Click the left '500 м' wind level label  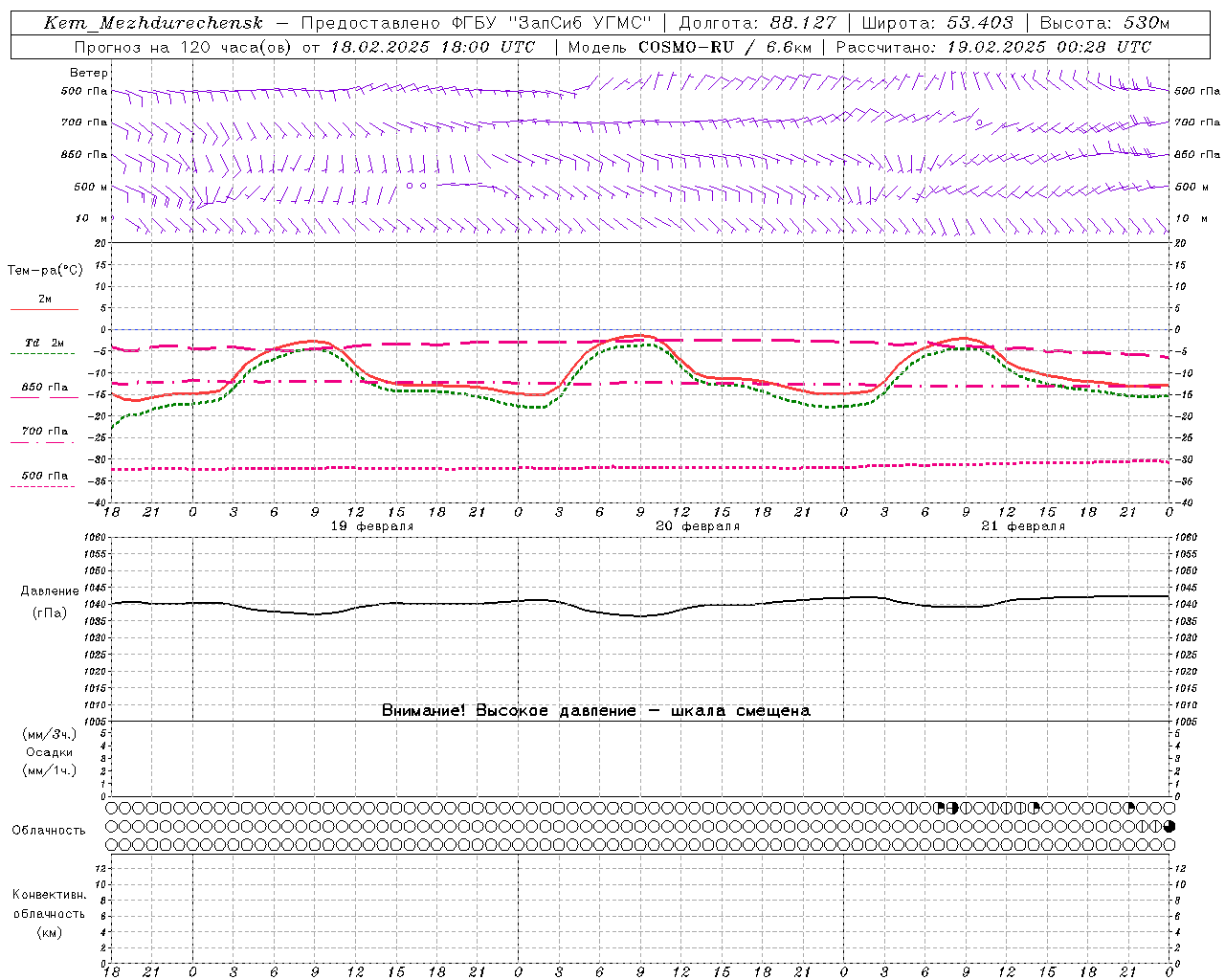point(91,187)
